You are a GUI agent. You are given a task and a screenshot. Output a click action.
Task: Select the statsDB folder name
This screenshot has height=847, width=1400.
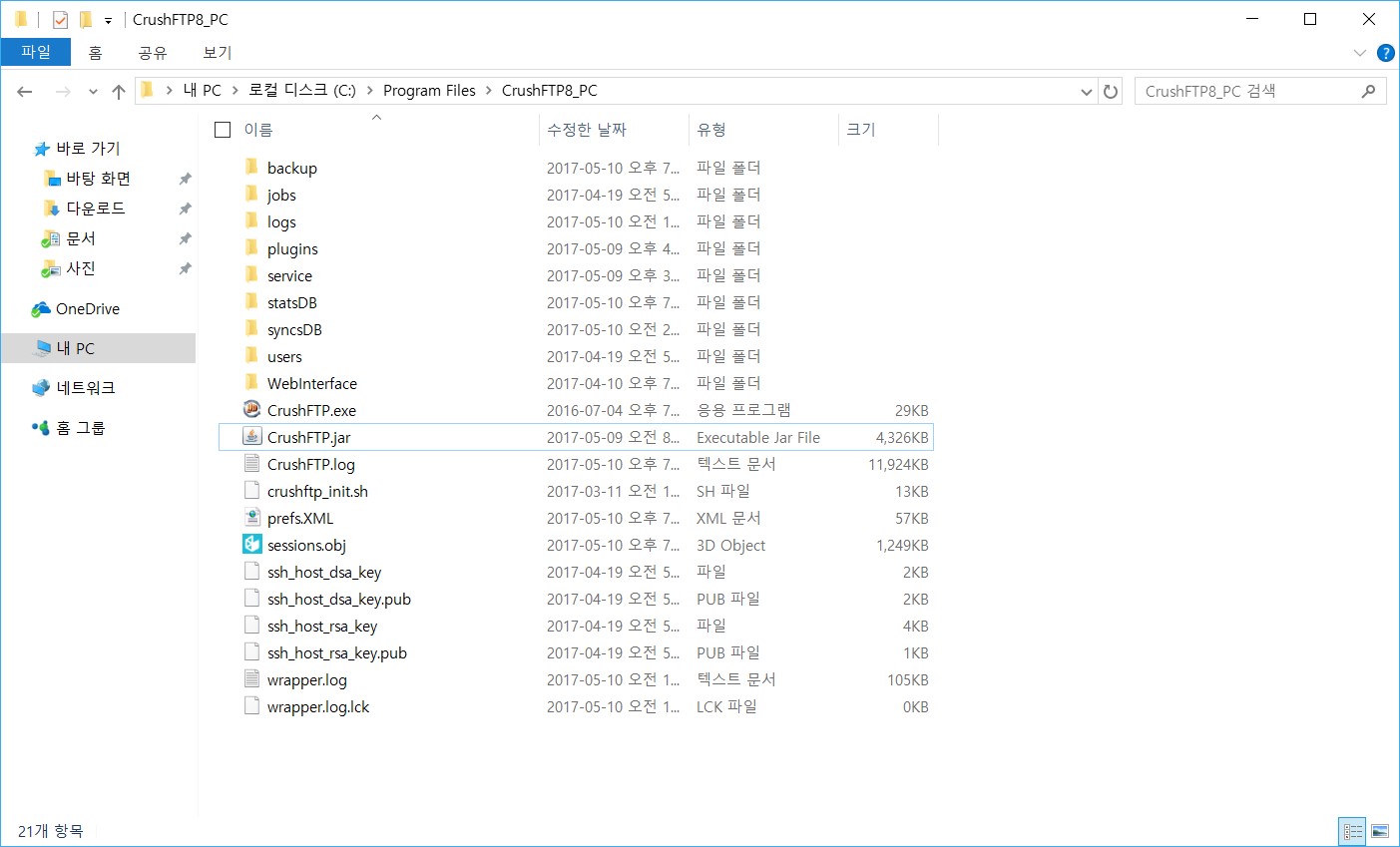point(292,303)
